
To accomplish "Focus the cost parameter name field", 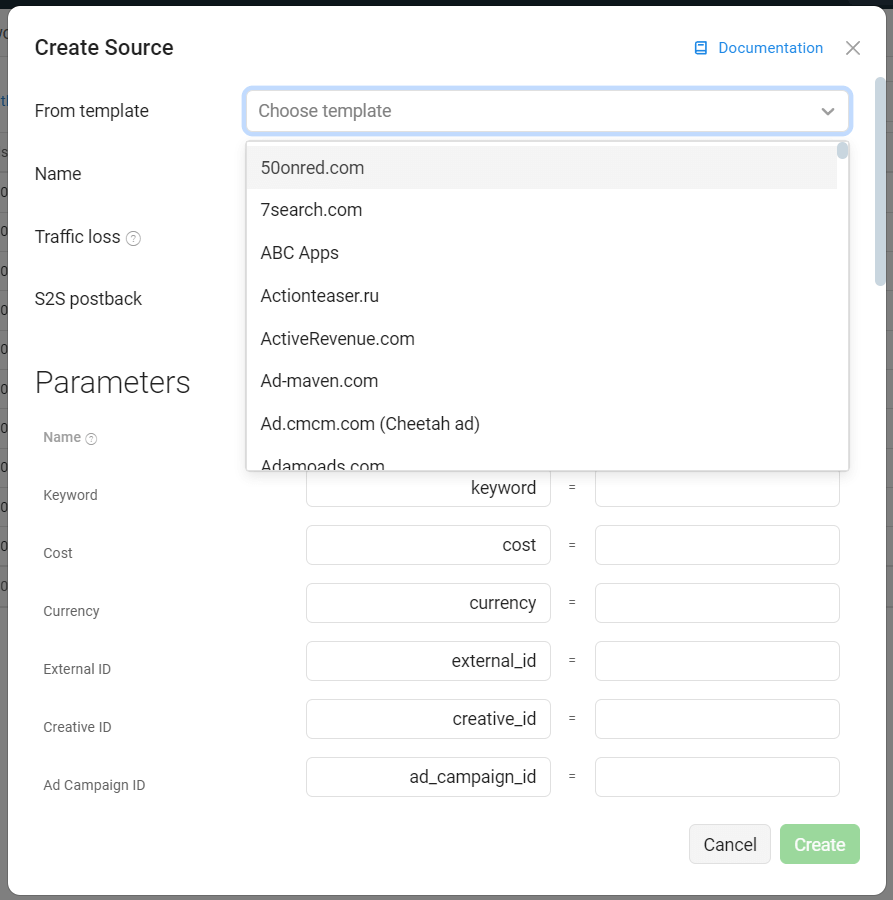I will (x=428, y=545).
